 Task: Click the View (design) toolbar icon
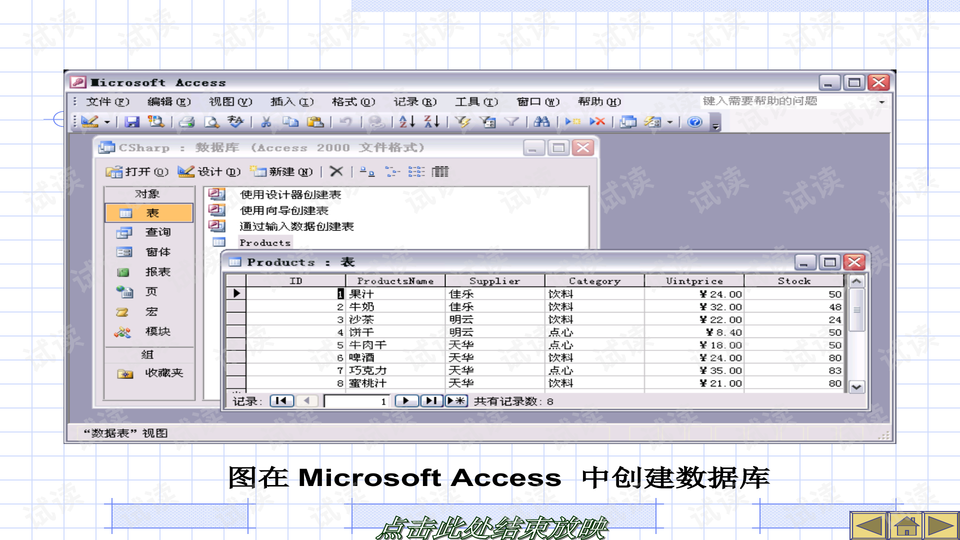[89, 122]
